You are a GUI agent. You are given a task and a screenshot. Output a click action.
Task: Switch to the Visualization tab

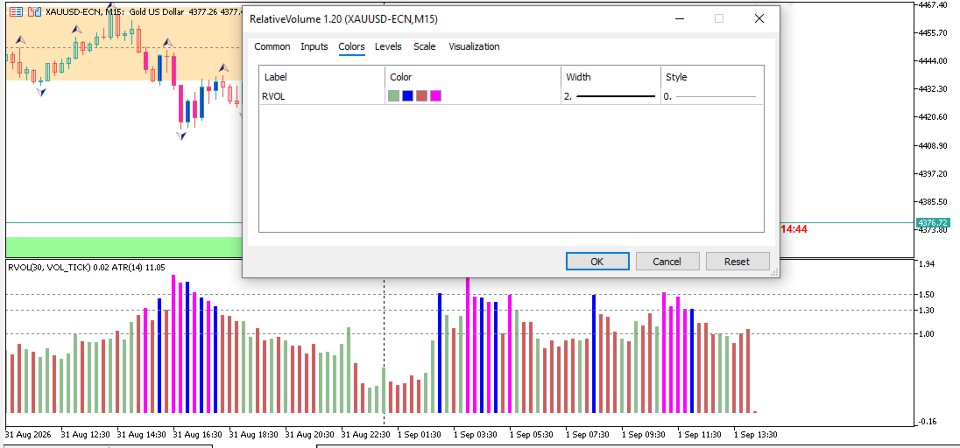pos(474,47)
